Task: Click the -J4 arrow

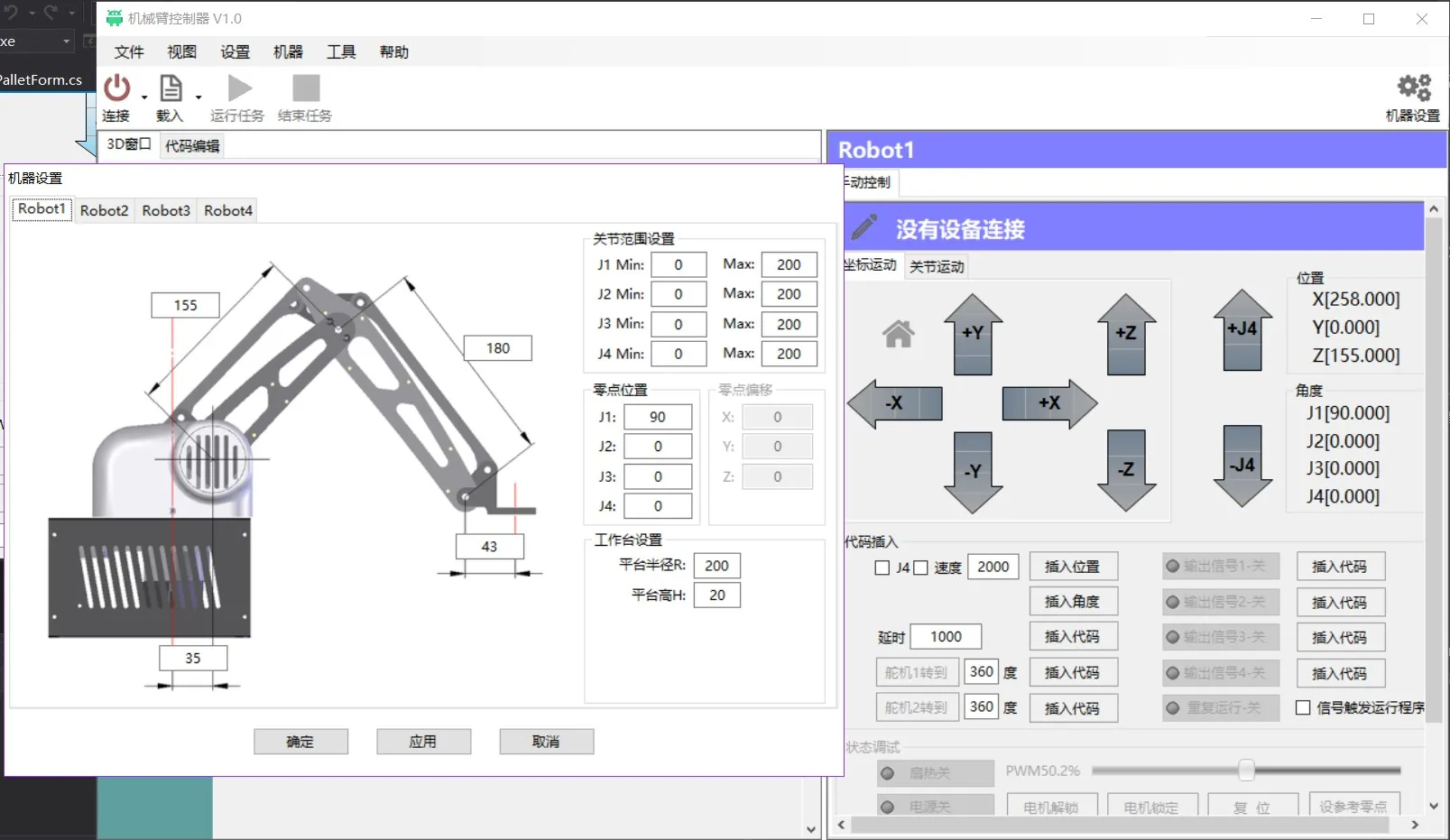Action: click(x=1242, y=466)
